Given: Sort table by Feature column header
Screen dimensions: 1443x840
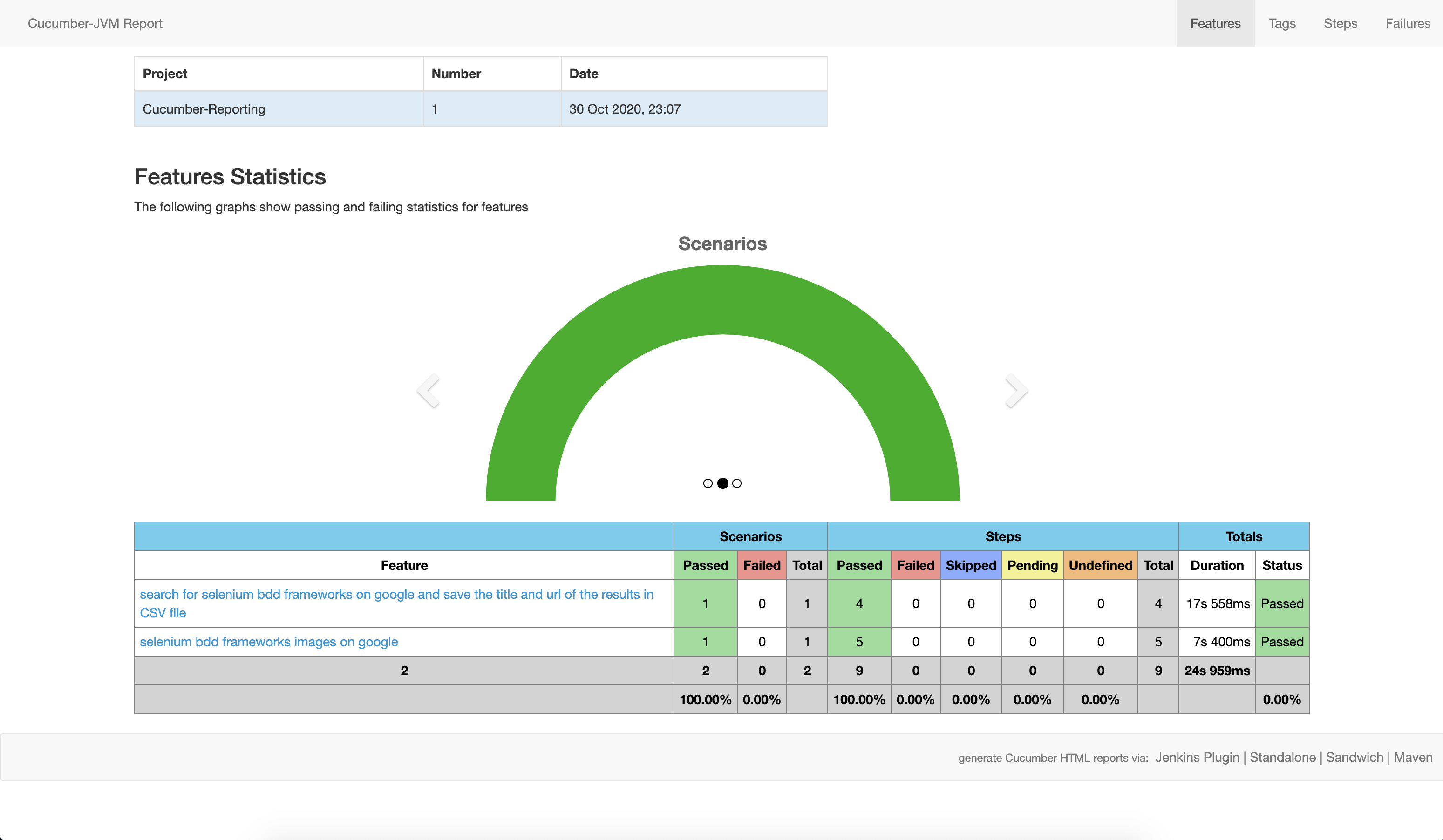Looking at the screenshot, I should click(404, 565).
